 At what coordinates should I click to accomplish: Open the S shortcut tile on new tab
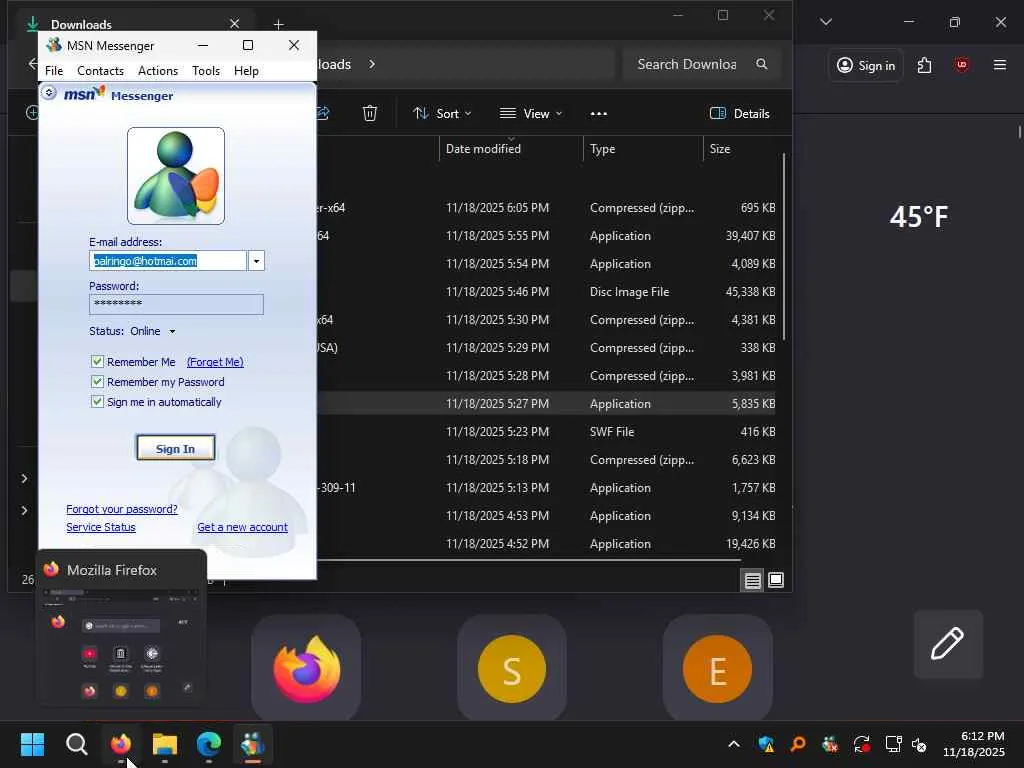point(512,669)
